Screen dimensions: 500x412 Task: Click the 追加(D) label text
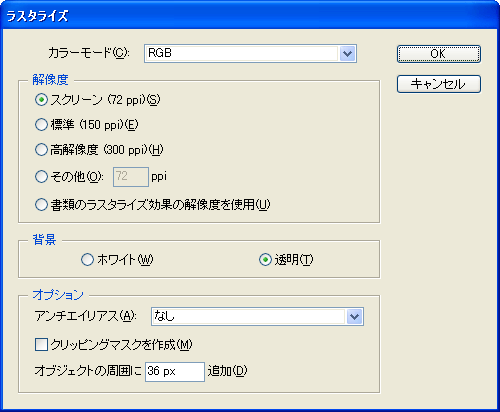(x=227, y=371)
